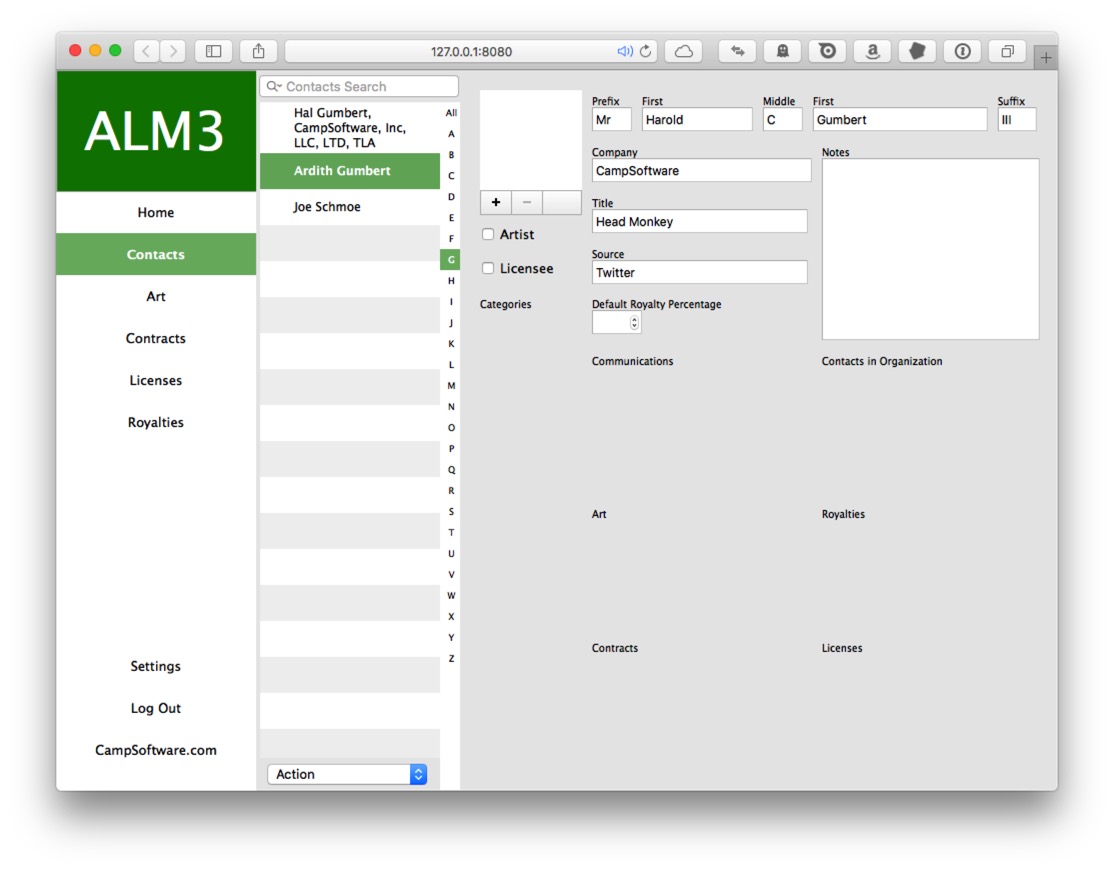
Task: Edit the Source field Twitter
Action: [700, 272]
